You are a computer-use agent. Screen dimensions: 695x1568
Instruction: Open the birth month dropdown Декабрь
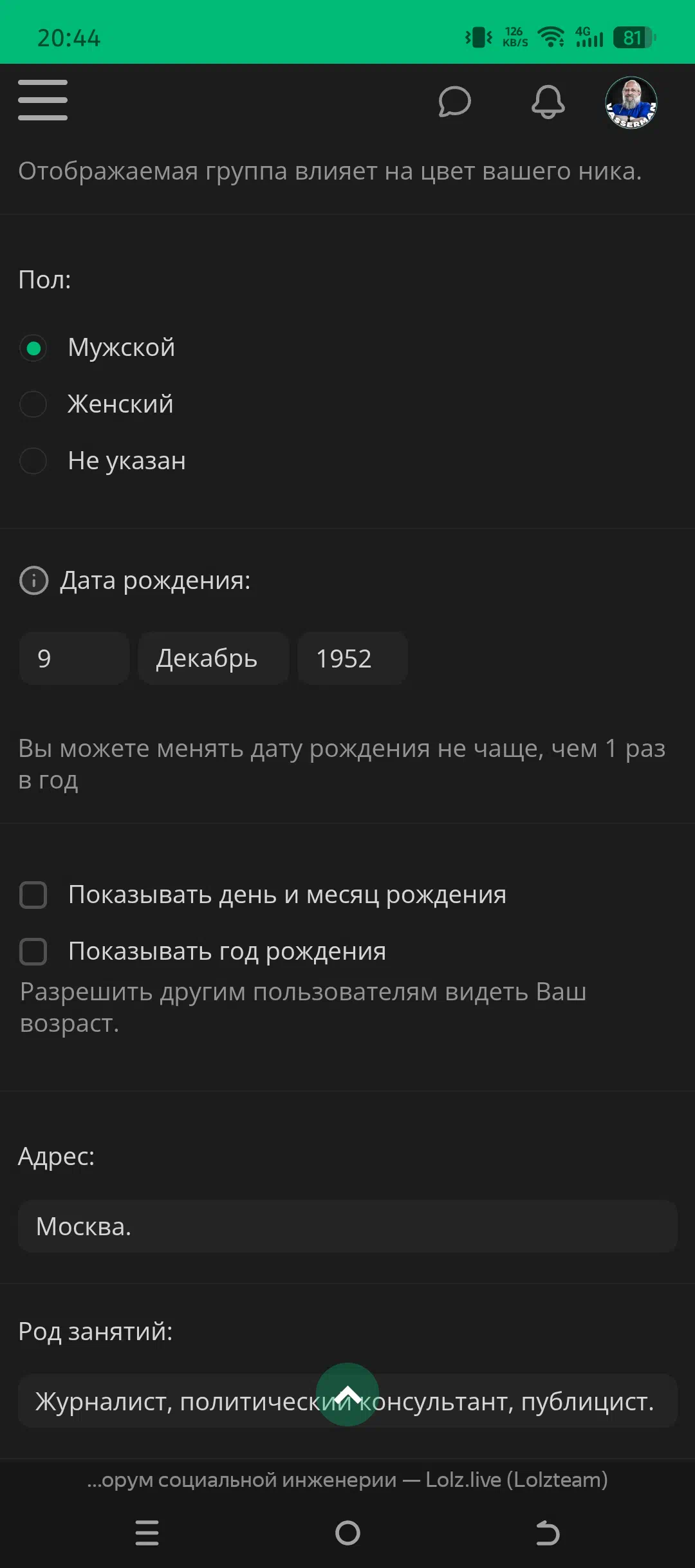tap(213, 658)
